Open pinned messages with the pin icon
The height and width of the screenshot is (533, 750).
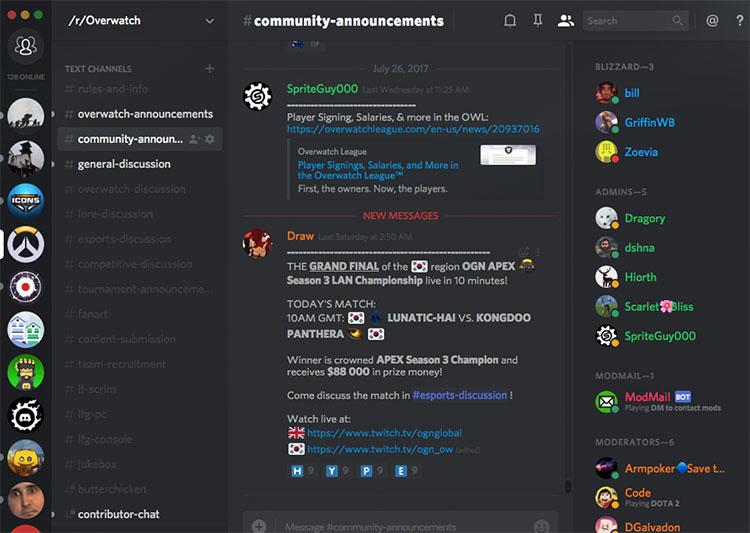pos(538,21)
